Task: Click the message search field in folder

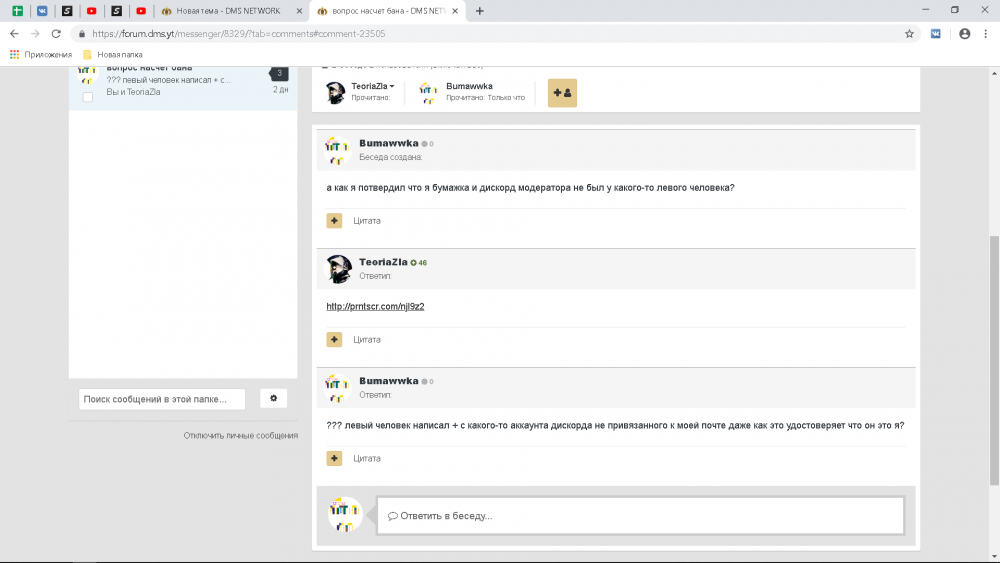Action: pos(162,399)
